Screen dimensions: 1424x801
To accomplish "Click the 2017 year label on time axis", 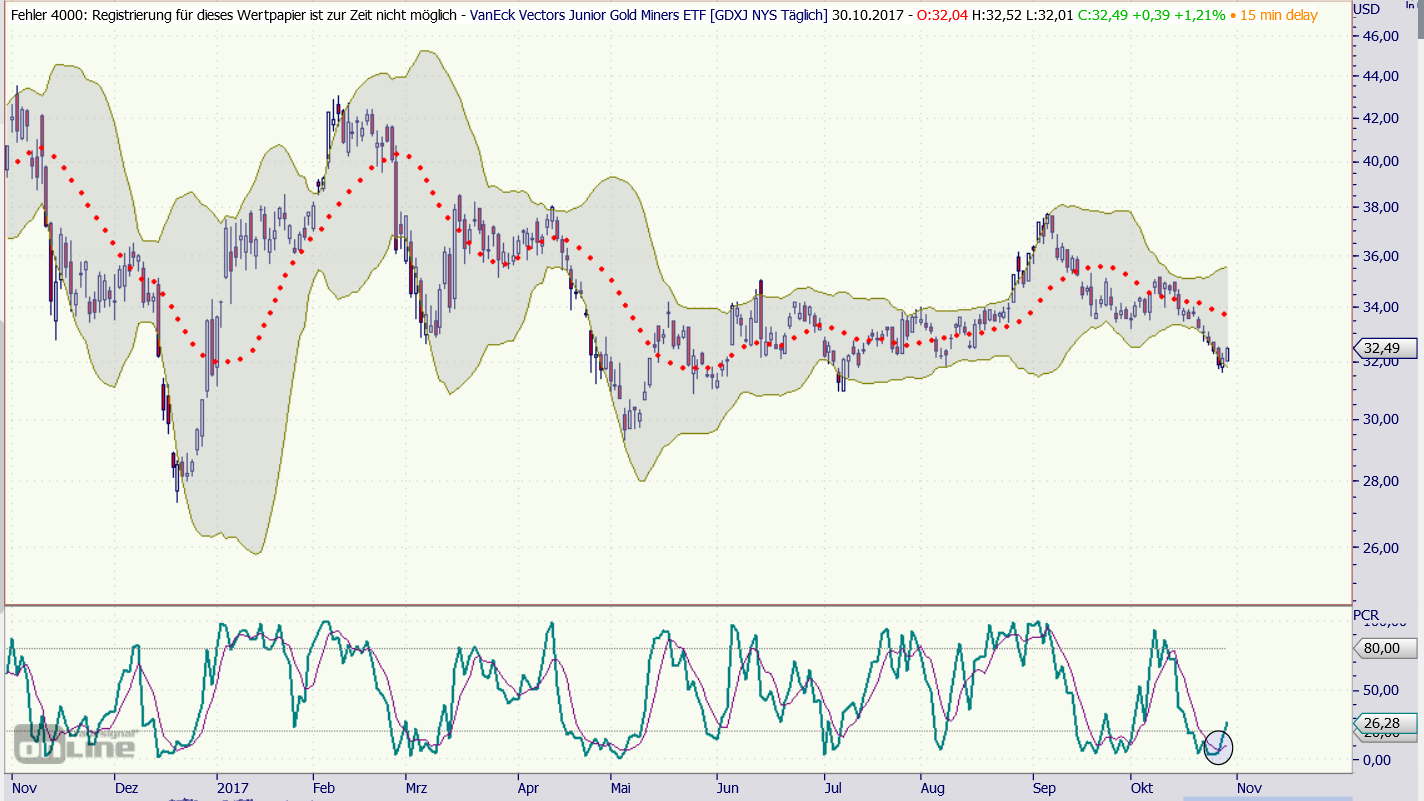I will (x=231, y=788).
